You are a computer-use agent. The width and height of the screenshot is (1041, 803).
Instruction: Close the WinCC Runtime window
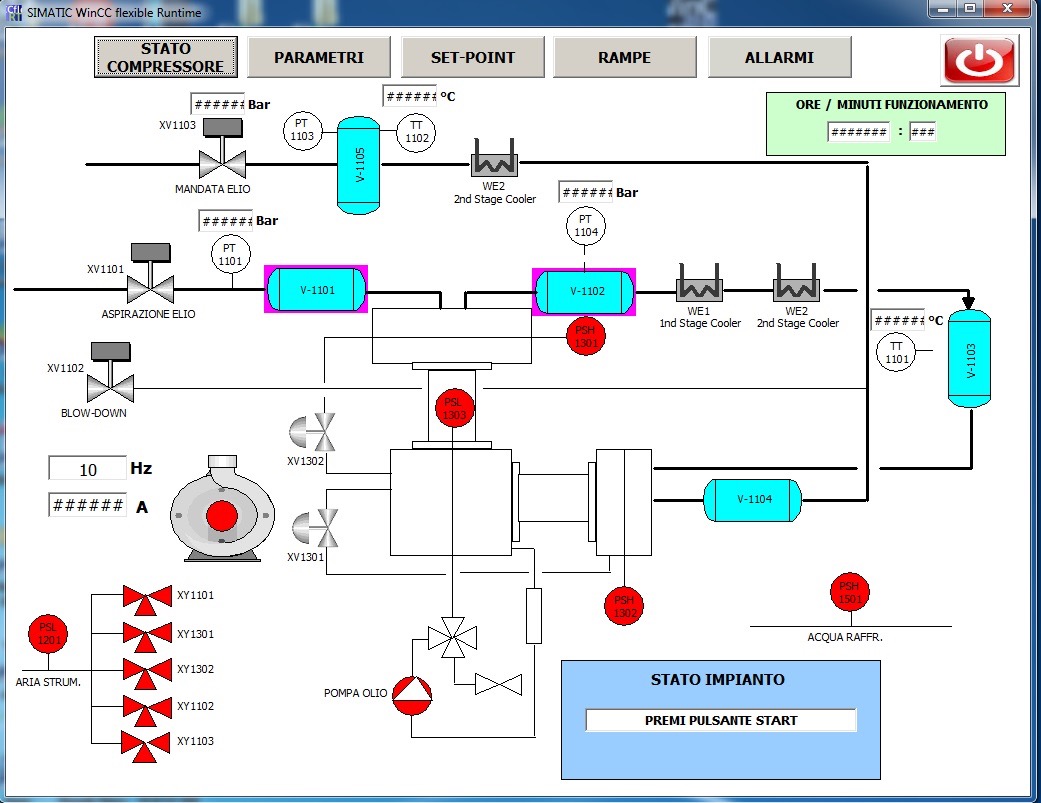1007,9
